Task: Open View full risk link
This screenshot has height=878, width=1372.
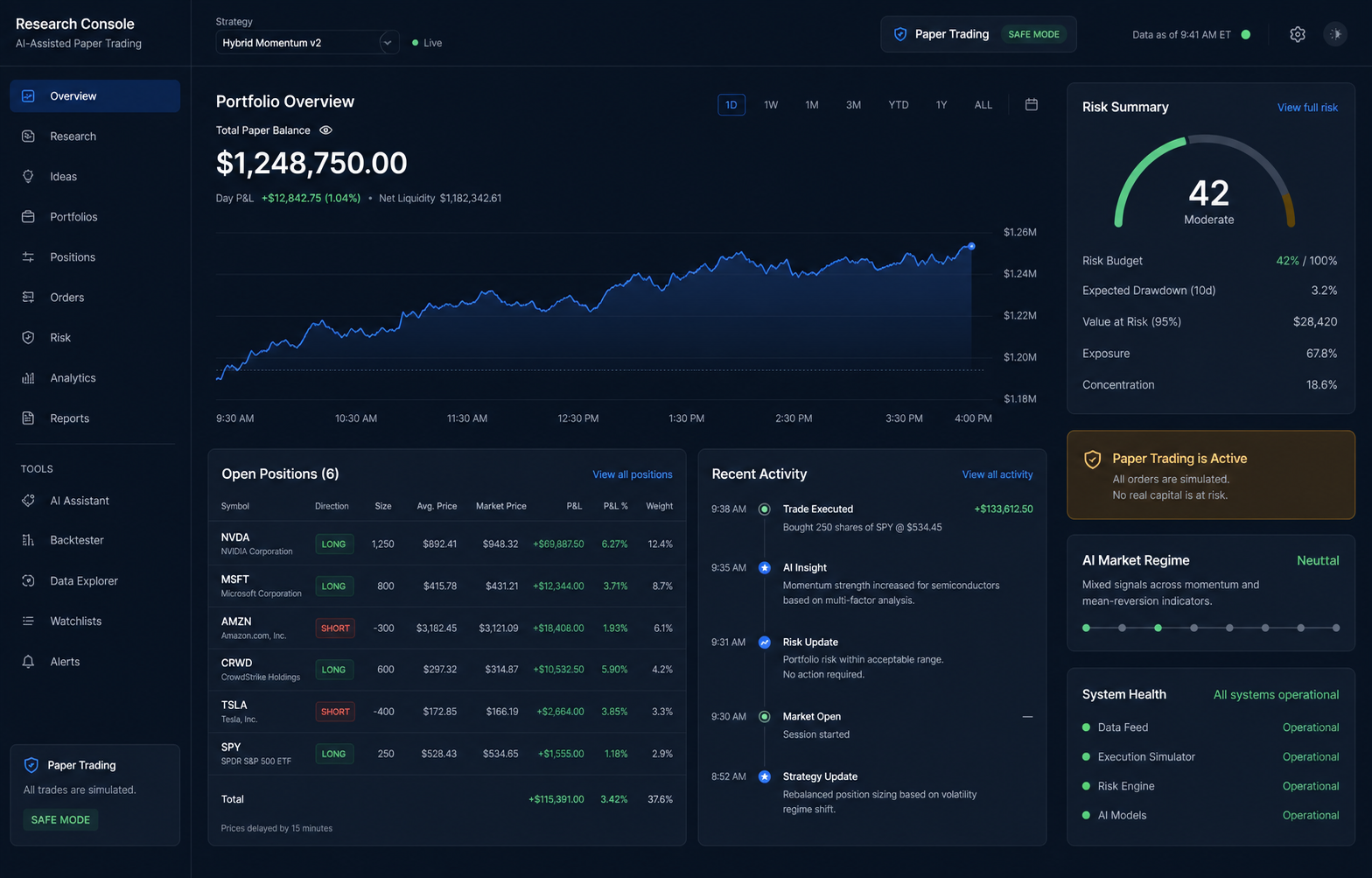Action: tap(1307, 108)
